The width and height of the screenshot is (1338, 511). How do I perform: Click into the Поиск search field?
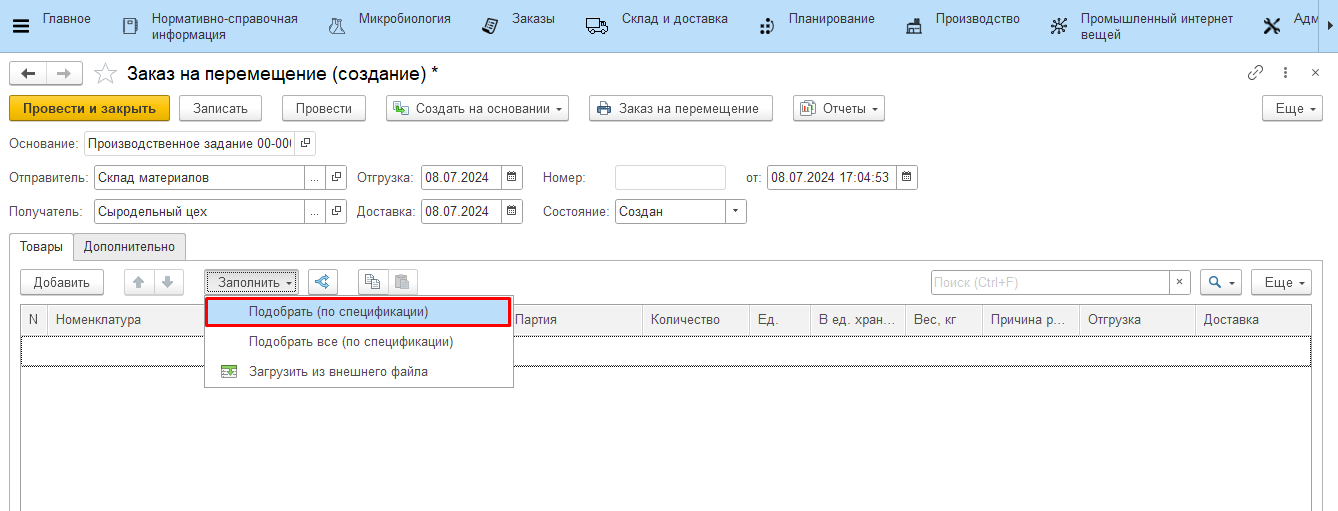(x=1048, y=282)
